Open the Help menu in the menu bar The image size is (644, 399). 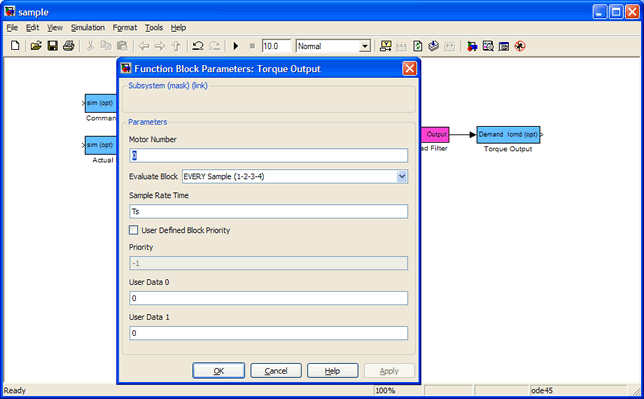tap(178, 28)
